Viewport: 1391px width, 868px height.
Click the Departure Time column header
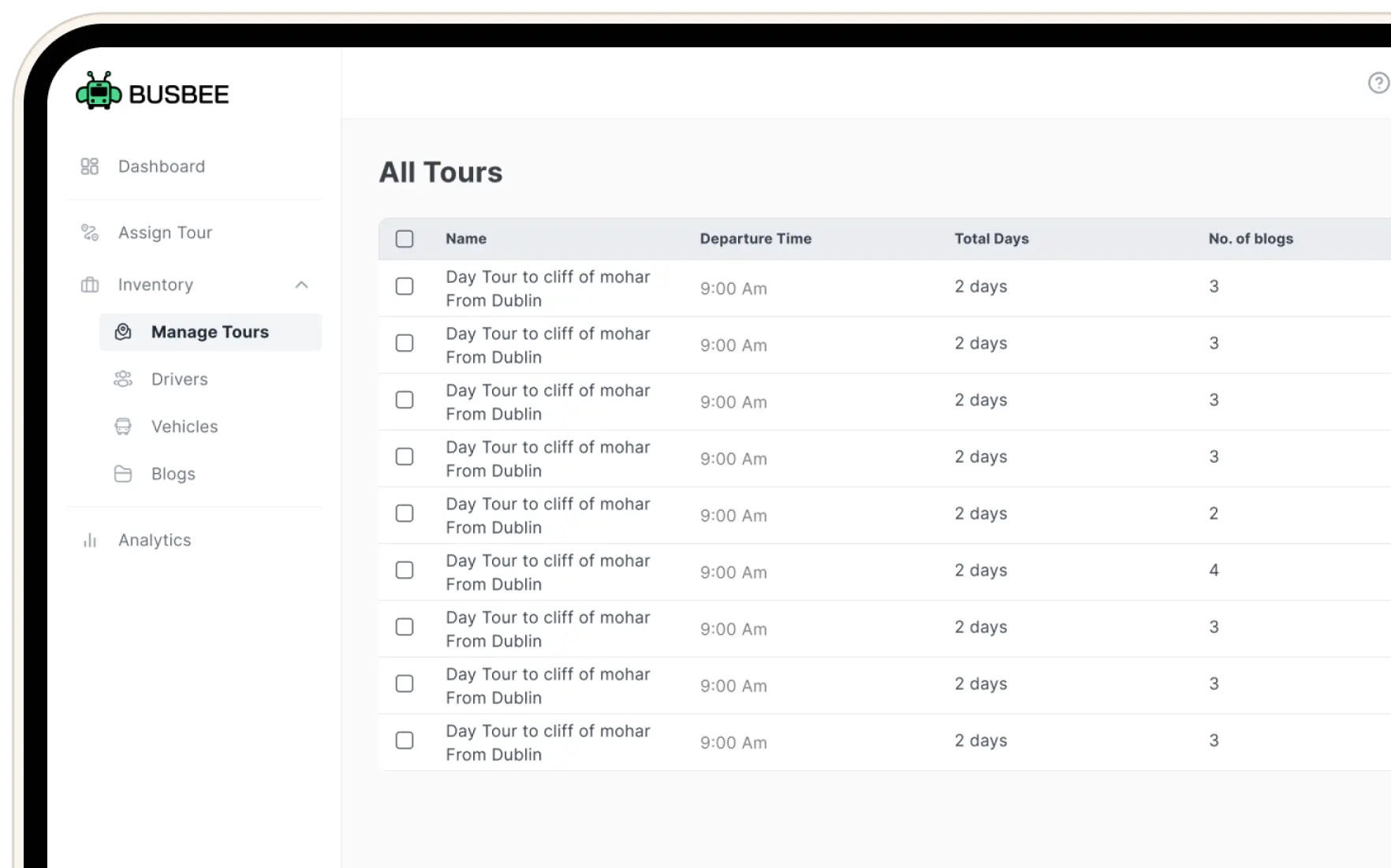pyautogui.click(x=755, y=239)
